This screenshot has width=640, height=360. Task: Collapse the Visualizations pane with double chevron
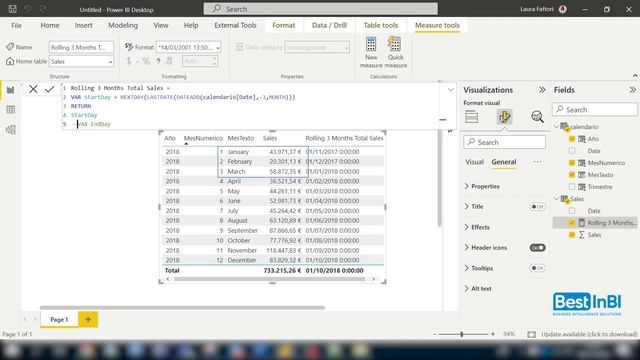tap(542, 90)
